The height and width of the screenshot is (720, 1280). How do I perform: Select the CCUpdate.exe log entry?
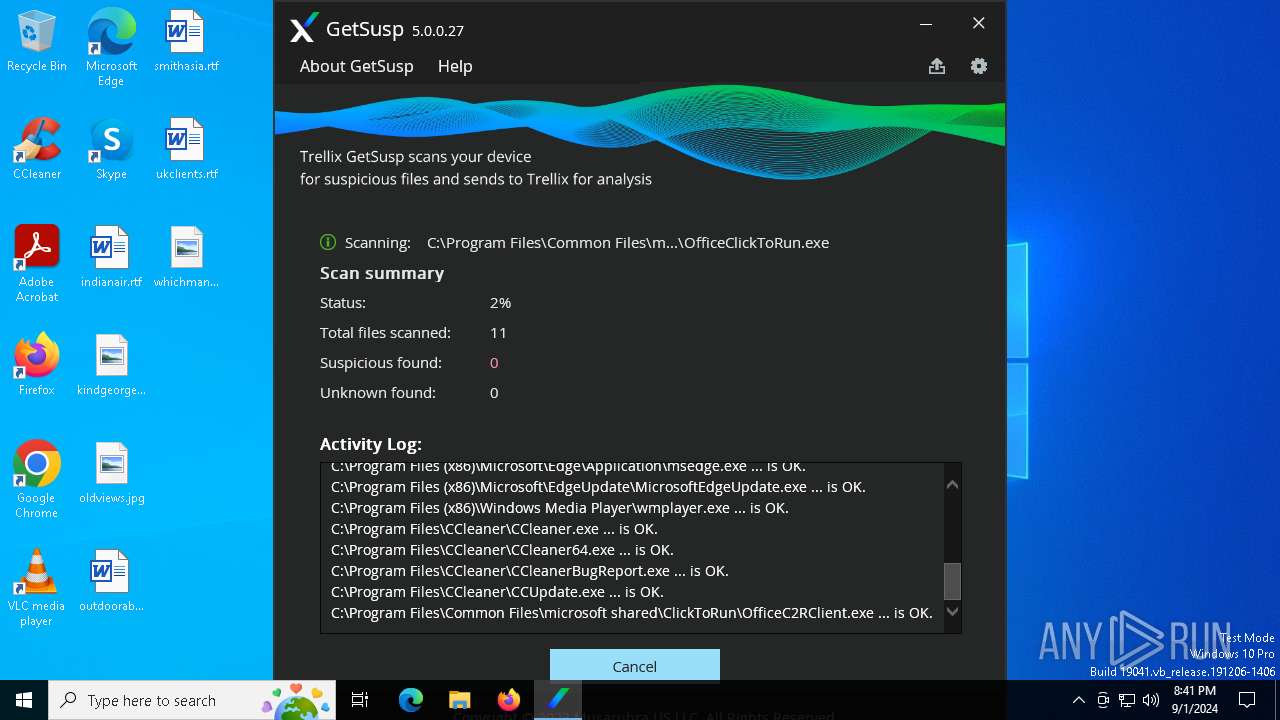click(497, 592)
